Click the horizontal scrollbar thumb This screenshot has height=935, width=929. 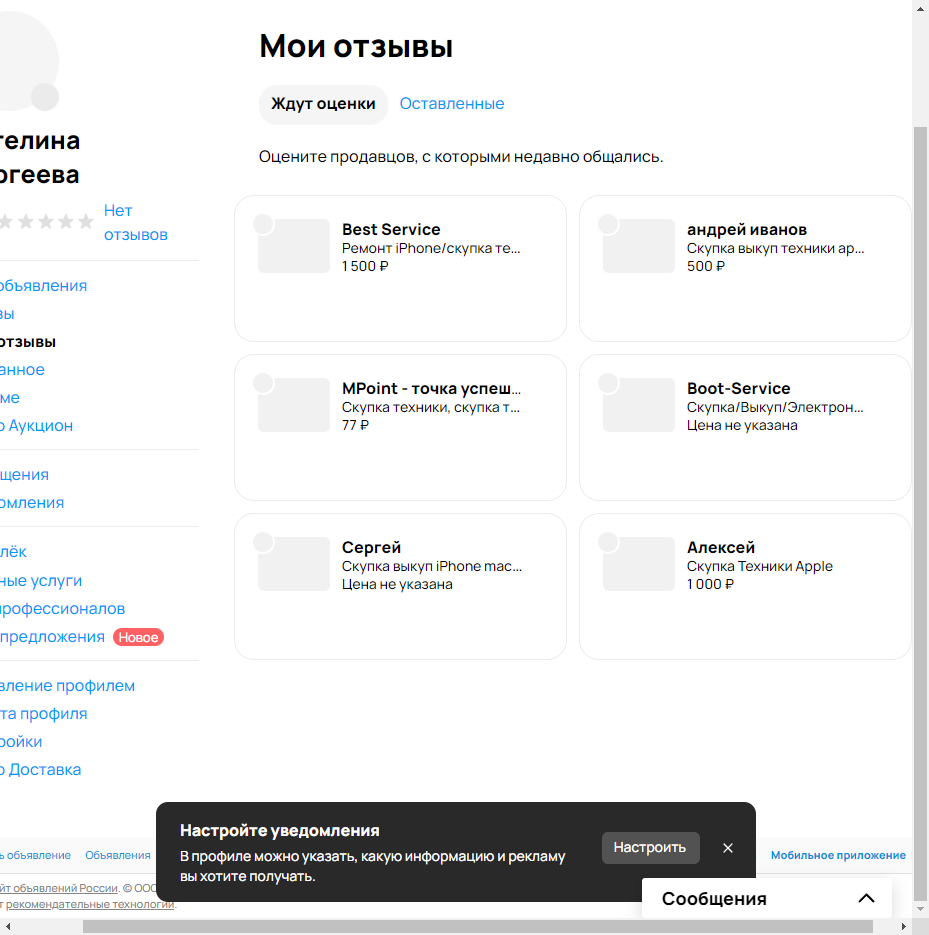pyautogui.click(x=478, y=927)
